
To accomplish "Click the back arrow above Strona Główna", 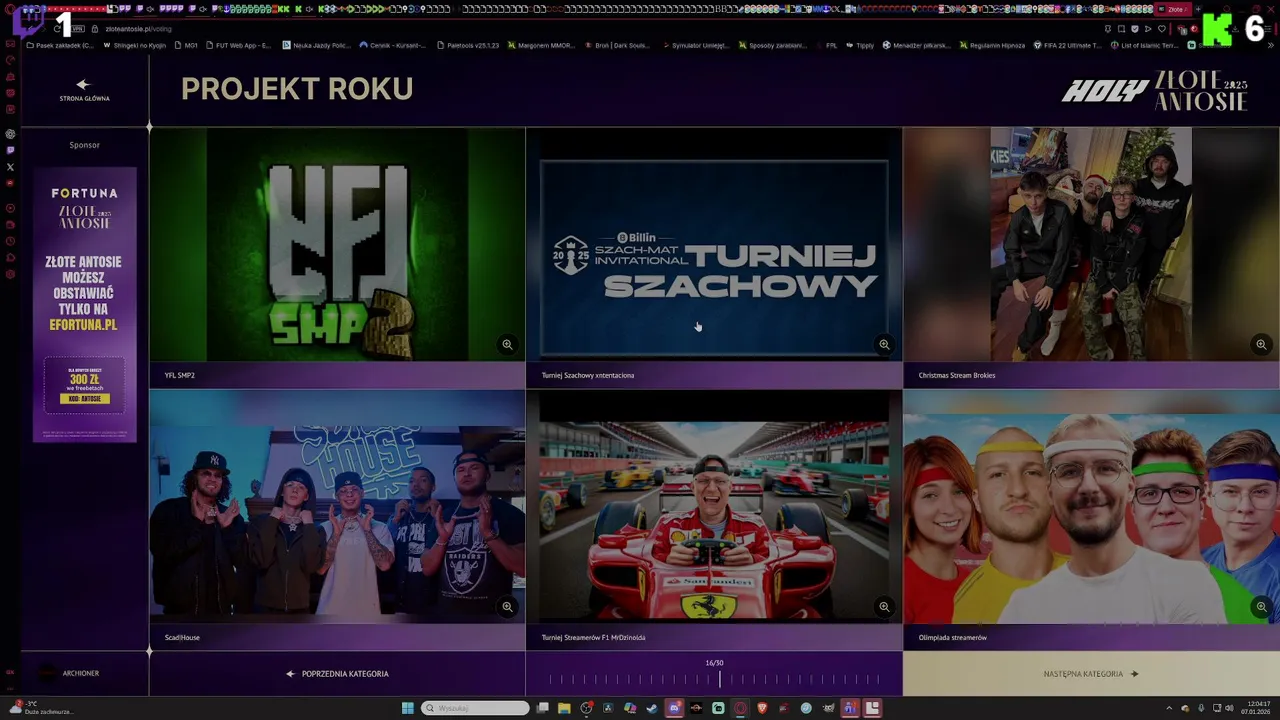I will pyautogui.click(x=83, y=85).
